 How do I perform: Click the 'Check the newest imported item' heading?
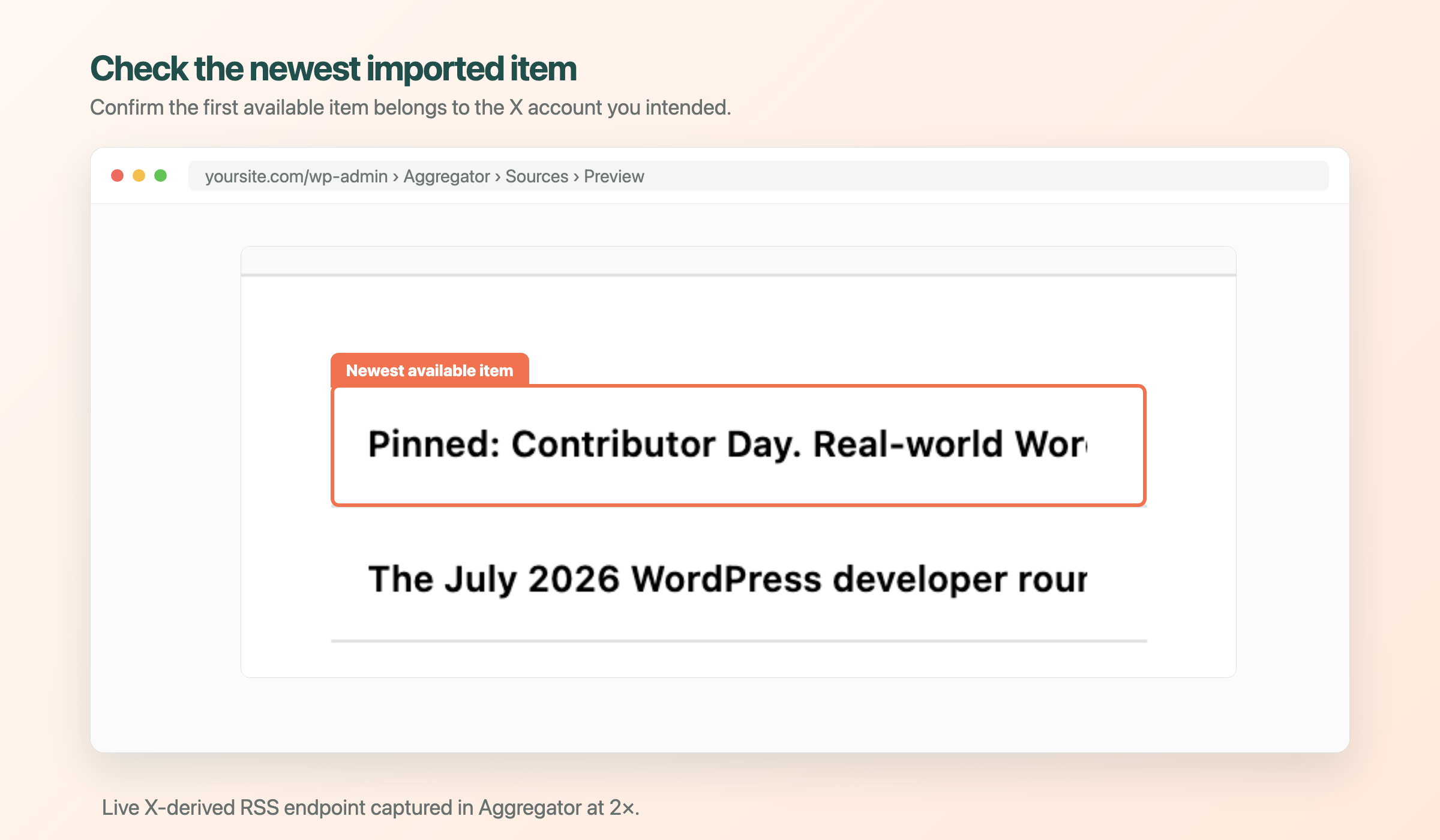(333, 68)
